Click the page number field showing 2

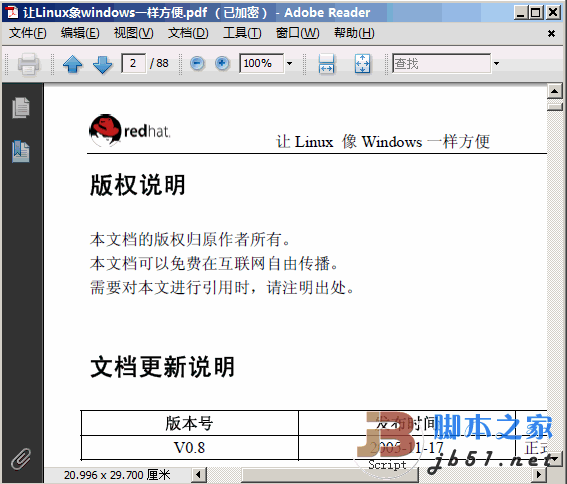[133, 63]
